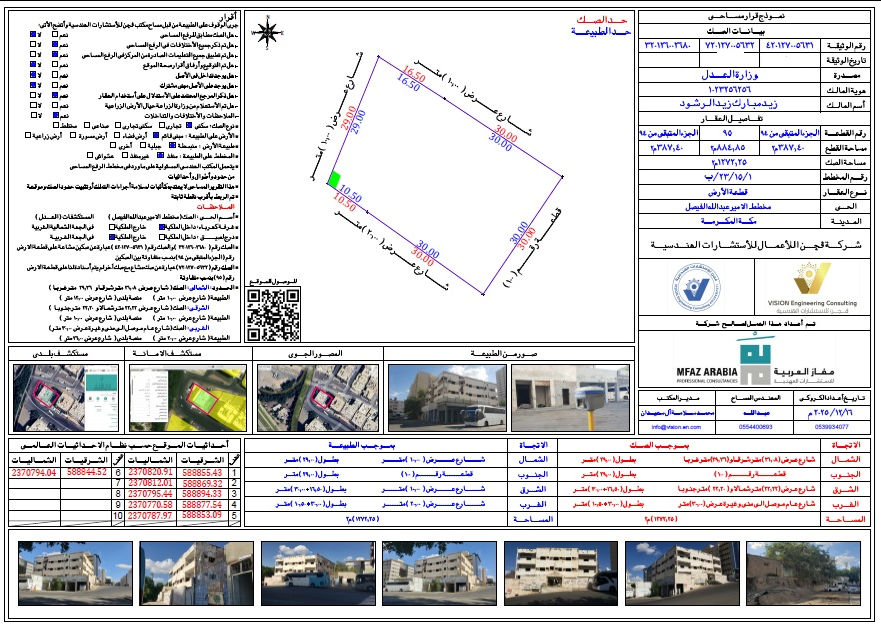
Task: Click the phone number 0554400693
Action: (x=755, y=427)
